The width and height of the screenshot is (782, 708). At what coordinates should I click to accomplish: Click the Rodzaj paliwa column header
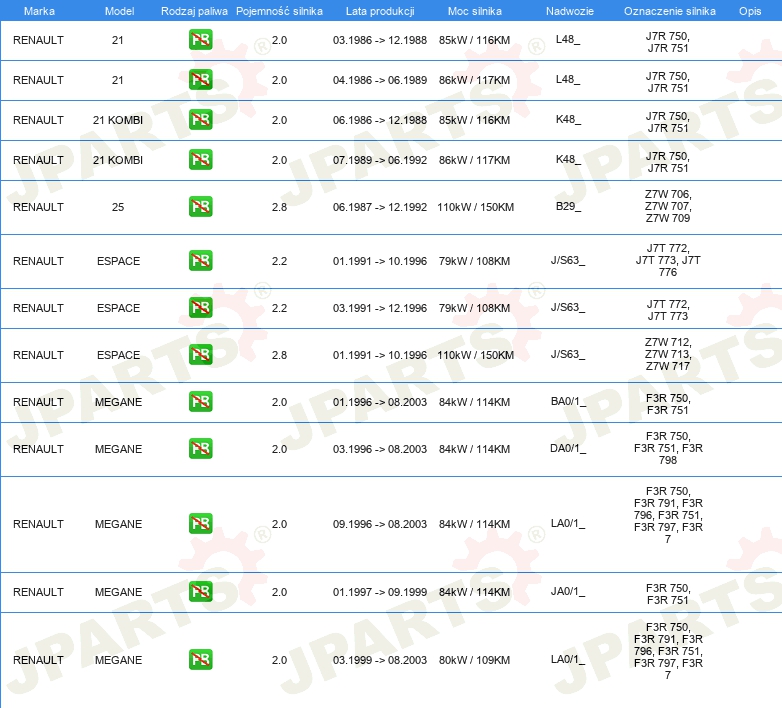(194, 11)
